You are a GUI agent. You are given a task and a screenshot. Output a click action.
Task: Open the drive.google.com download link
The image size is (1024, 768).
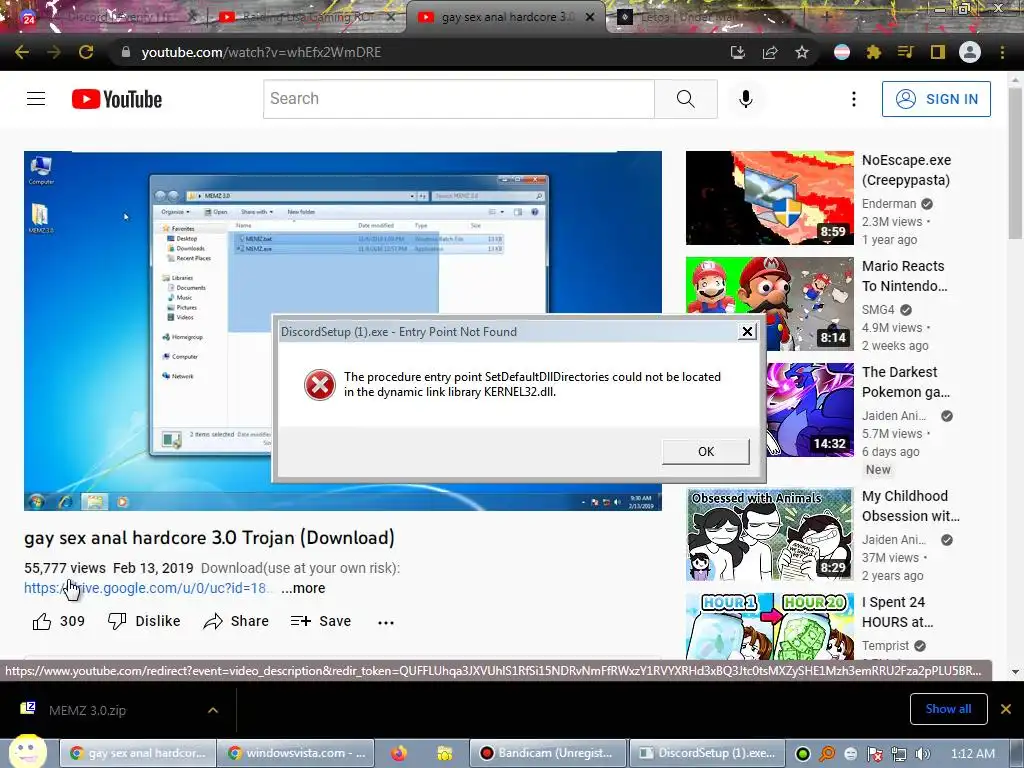[x=146, y=588]
